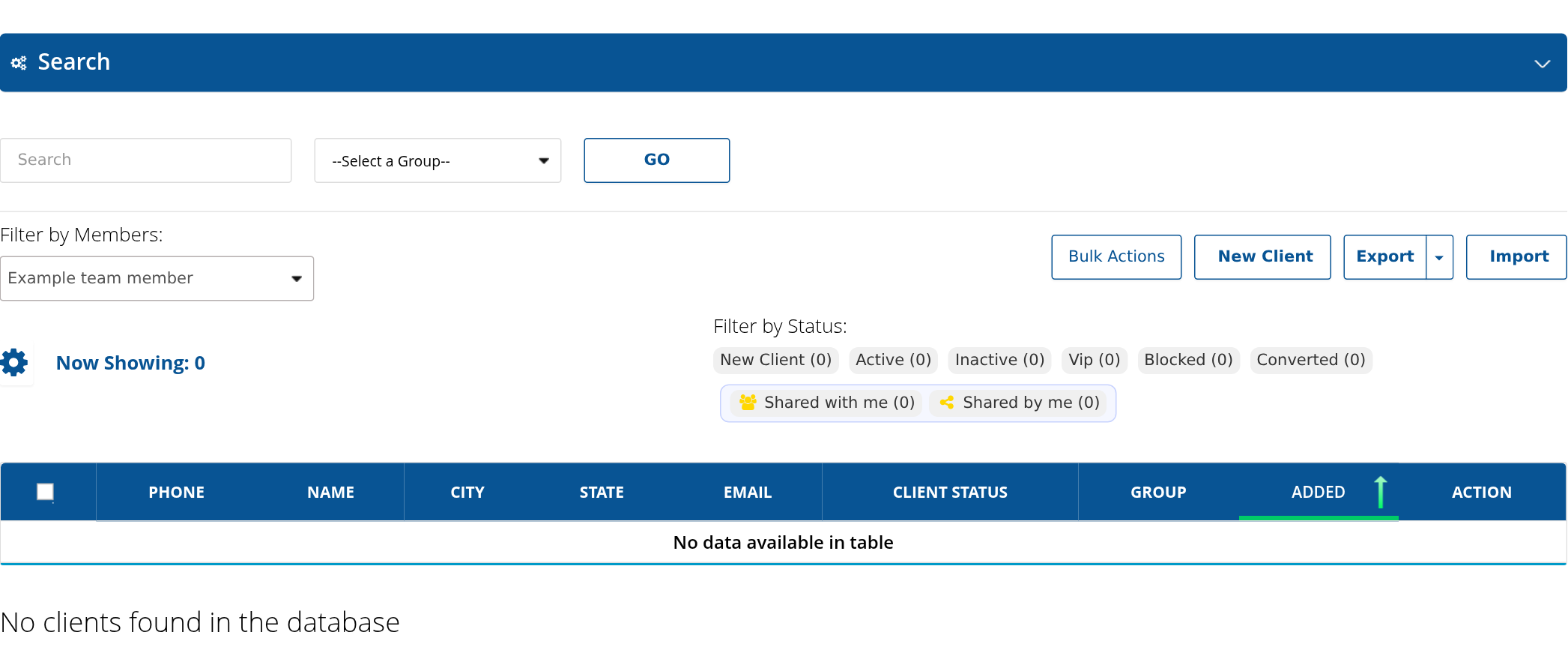Click the Shared with me people icon
This screenshot has width=1568, height=656.
click(748, 403)
